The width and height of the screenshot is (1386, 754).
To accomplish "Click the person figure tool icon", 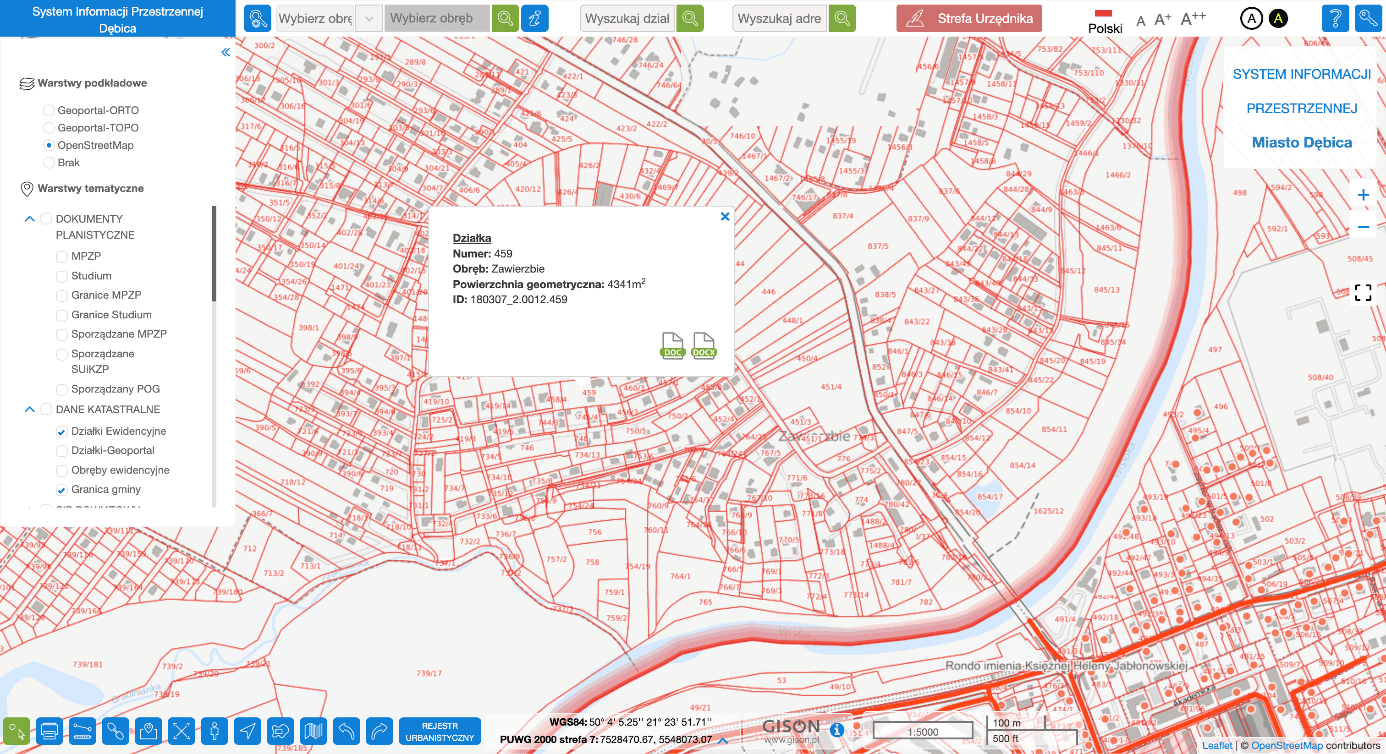I will click(x=214, y=731).
